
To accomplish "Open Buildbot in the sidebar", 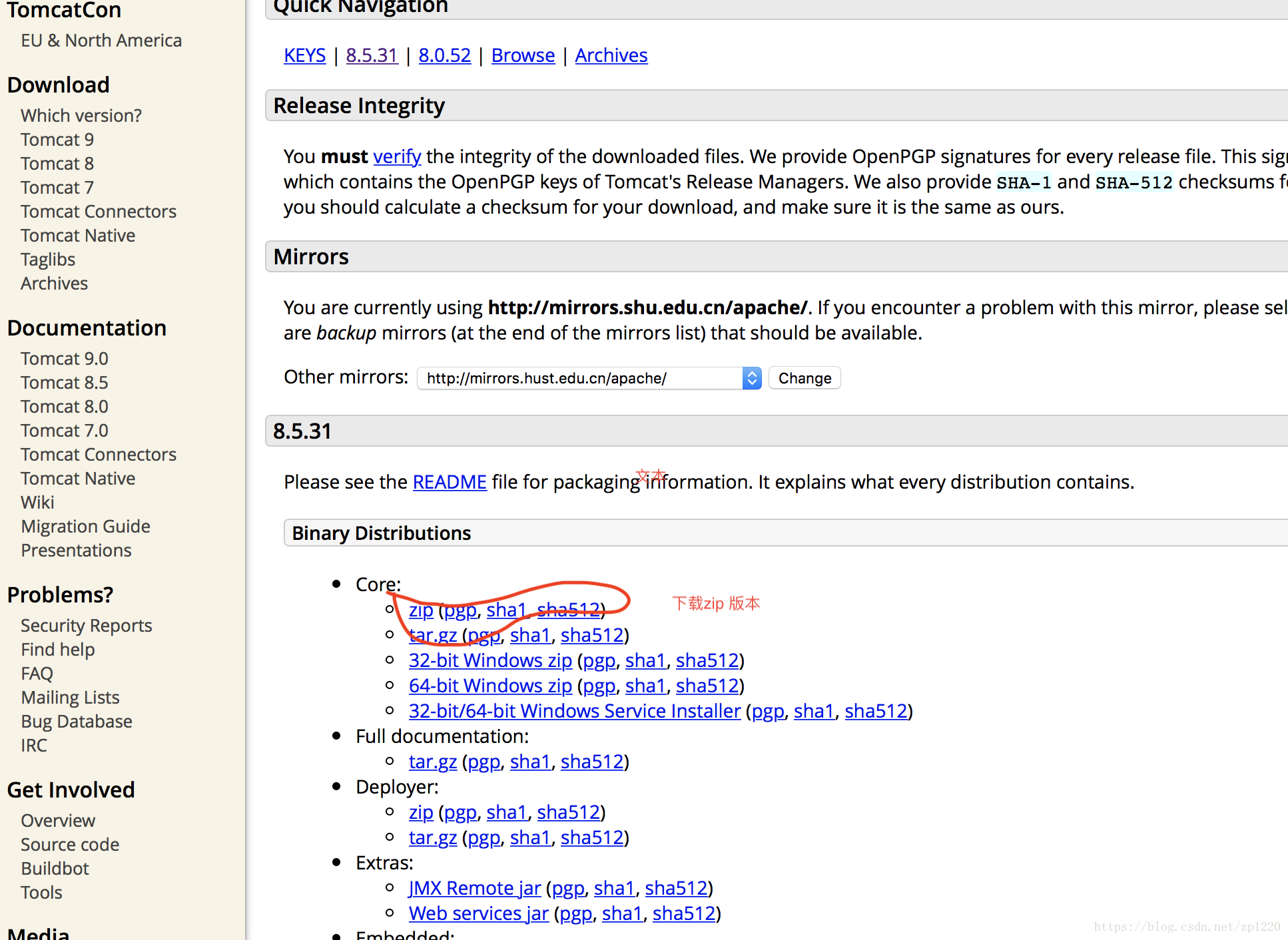I will point(55,869).
